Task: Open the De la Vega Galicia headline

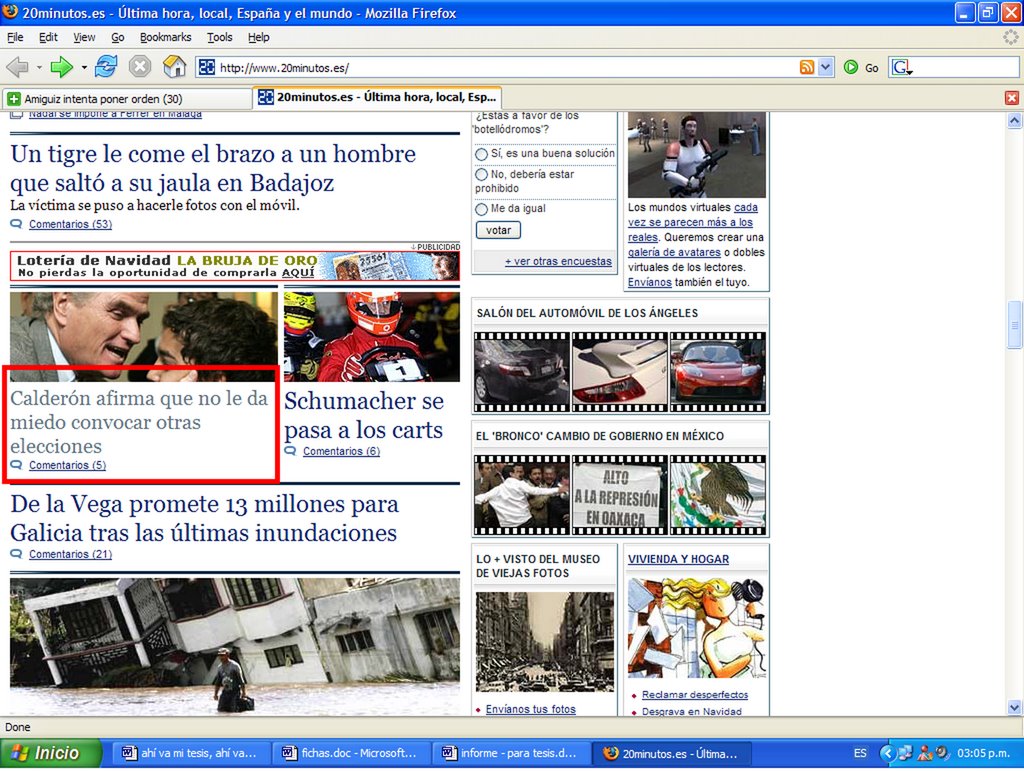Action: 204,518
